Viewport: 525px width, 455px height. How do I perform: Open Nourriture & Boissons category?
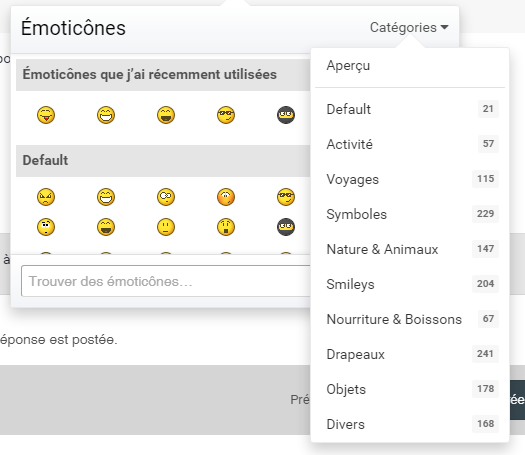(410, 319)
